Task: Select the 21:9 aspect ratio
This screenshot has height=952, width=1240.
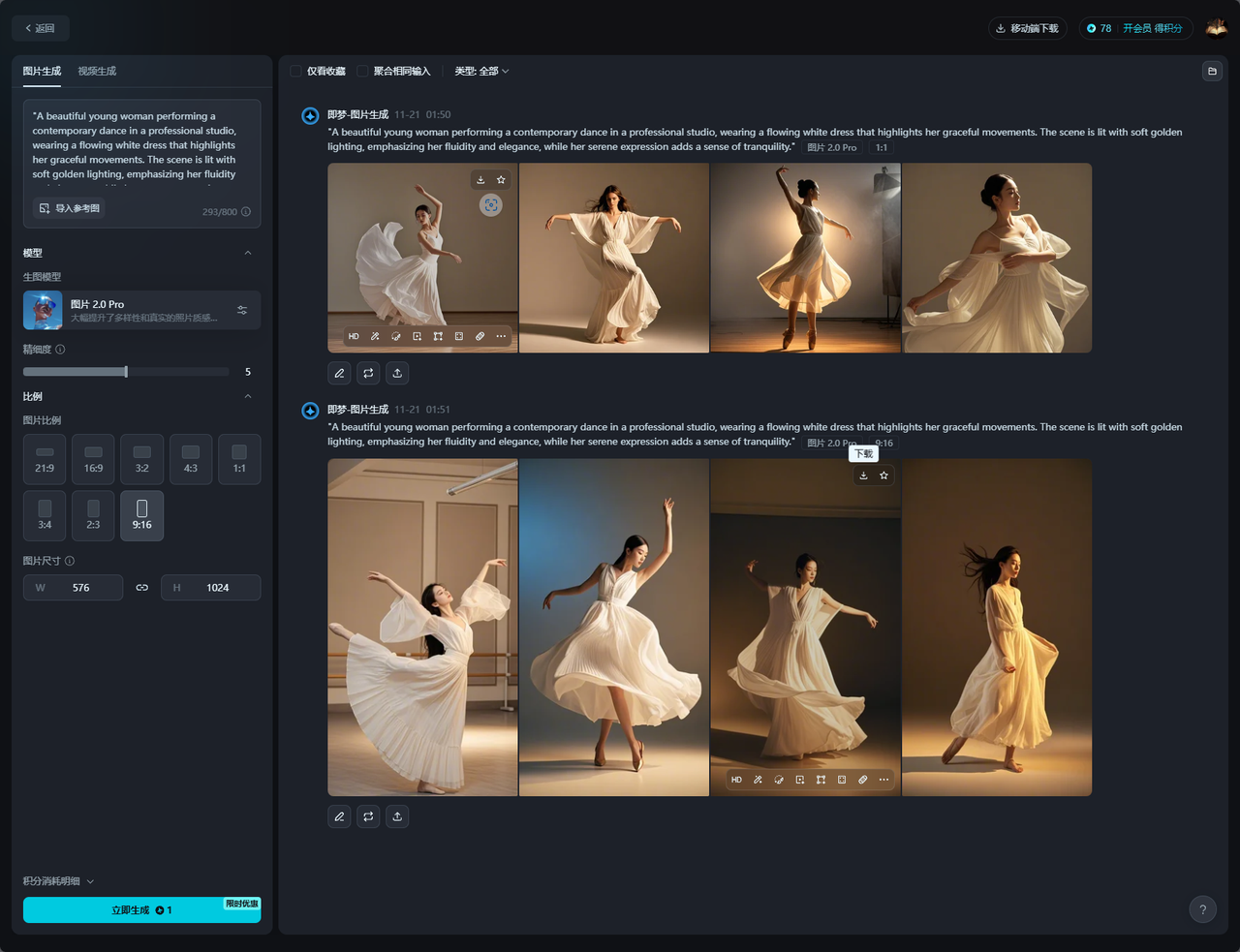Action: coord(45,459)
